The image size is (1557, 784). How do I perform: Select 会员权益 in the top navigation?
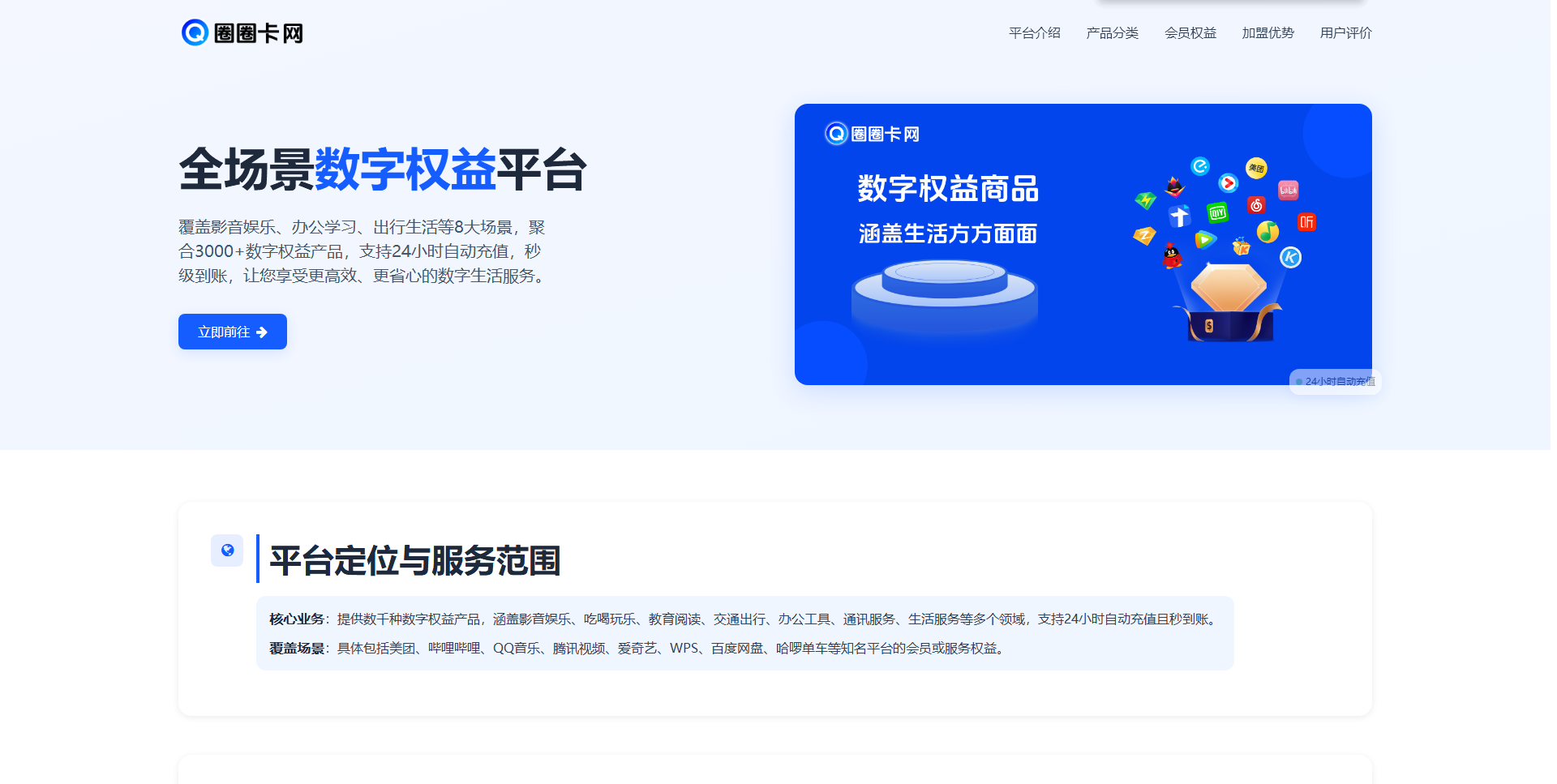pos(1190,33)
